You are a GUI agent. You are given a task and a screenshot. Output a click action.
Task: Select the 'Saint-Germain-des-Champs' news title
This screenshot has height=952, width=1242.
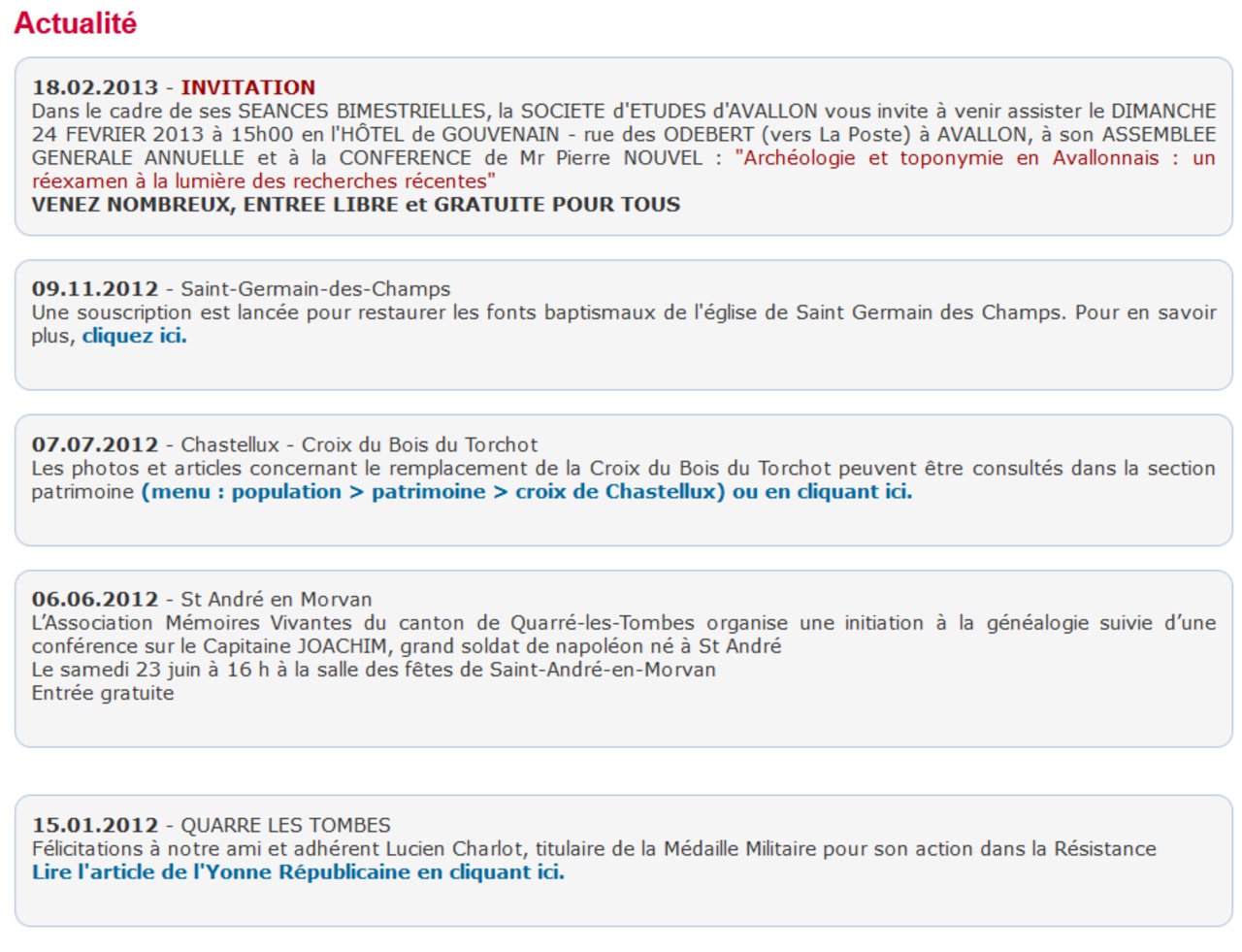pos(315,289)
